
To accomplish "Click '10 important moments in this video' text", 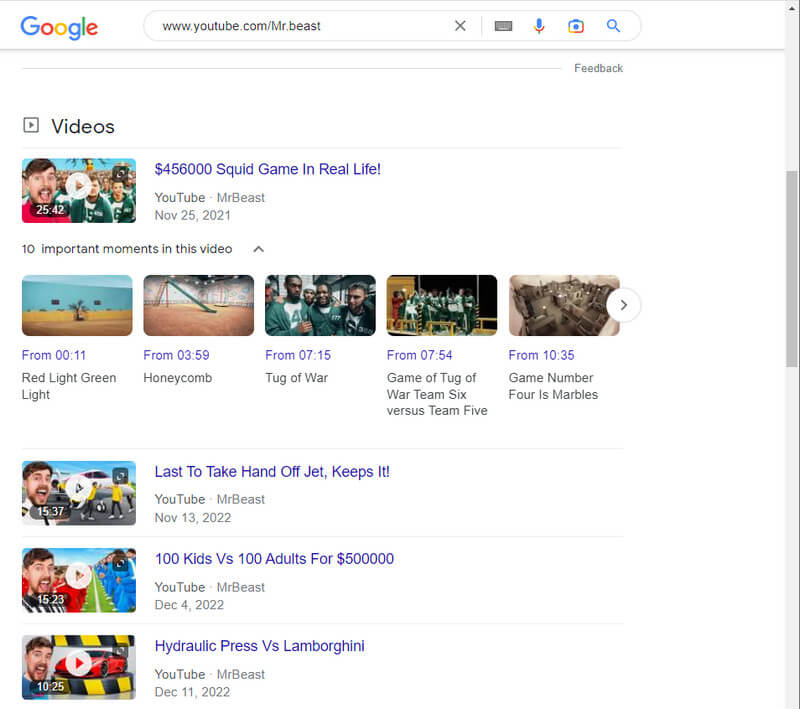I will click(127, 249).
